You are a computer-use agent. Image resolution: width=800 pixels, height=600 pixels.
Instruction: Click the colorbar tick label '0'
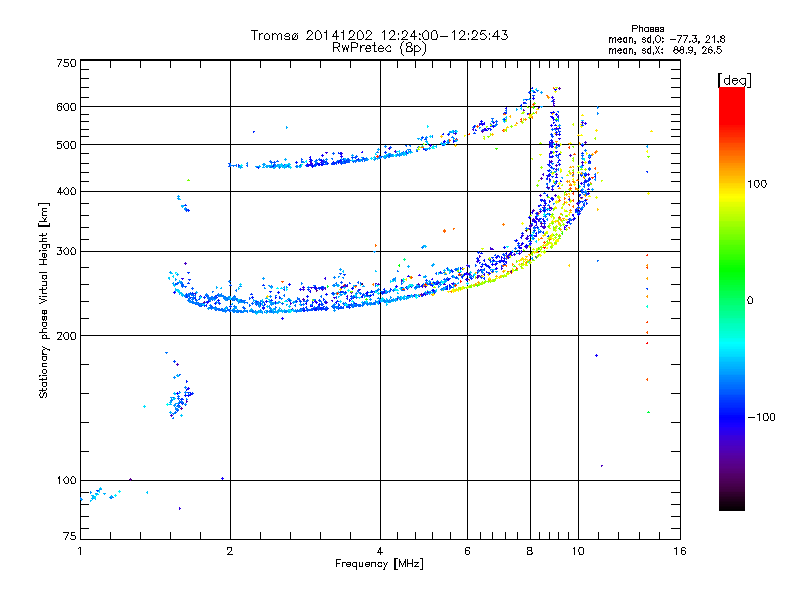coord(750,301)
